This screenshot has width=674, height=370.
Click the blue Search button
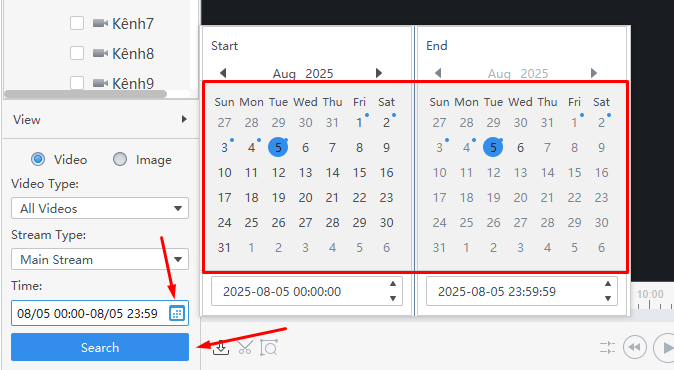(100, 347)
